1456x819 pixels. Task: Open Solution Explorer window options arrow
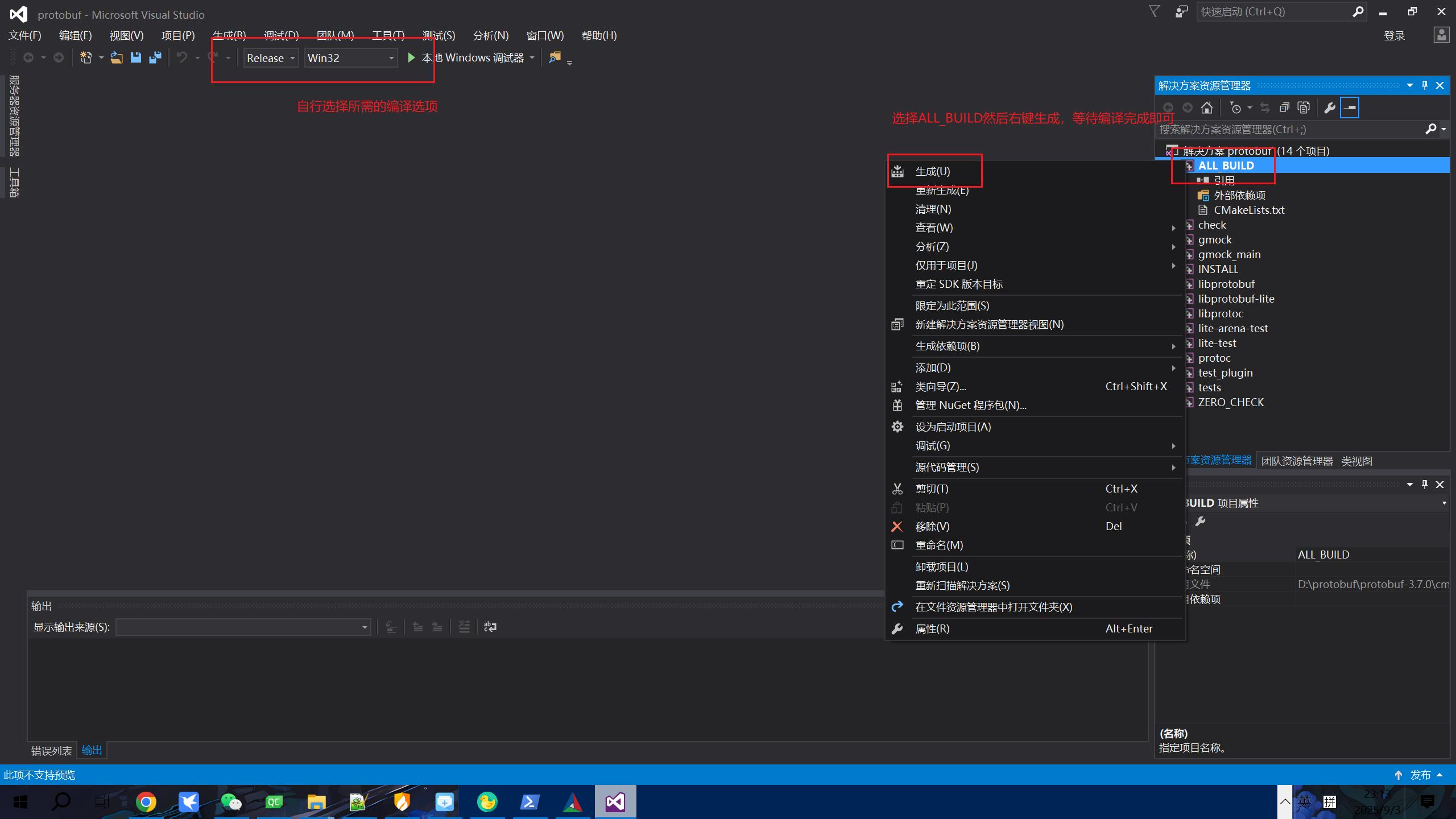tap(1410, 85)
